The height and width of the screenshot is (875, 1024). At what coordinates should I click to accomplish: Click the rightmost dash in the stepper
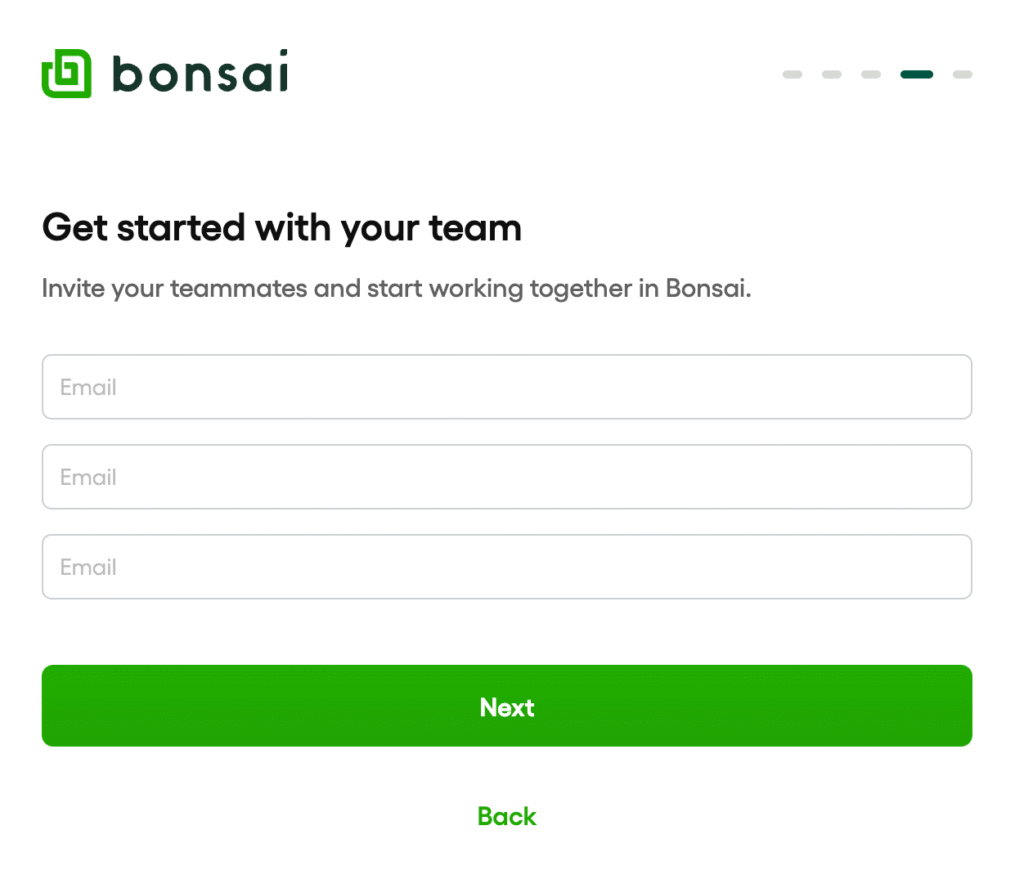(962, 74)
